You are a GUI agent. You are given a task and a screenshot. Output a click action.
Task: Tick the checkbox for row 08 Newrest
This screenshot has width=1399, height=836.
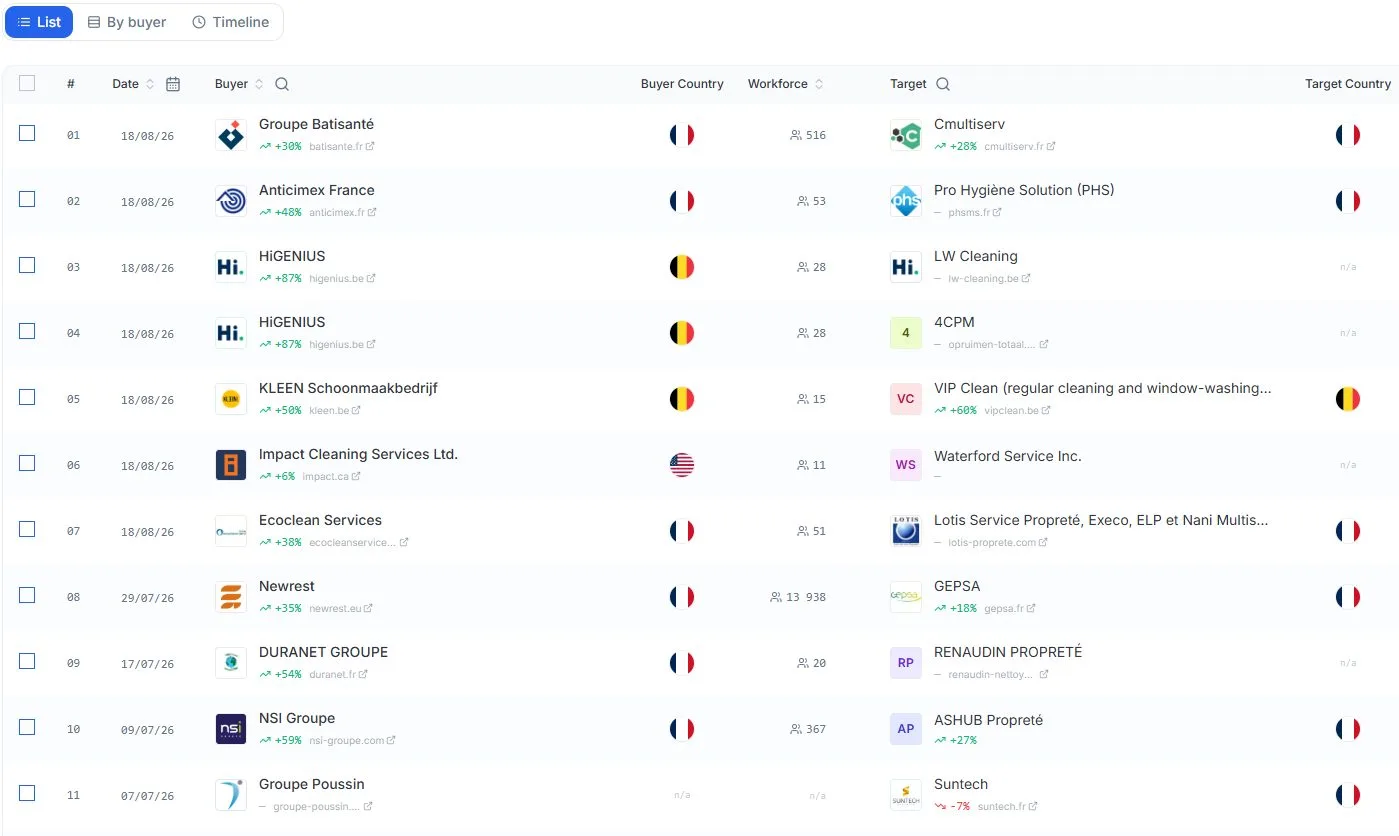point(27,595)
